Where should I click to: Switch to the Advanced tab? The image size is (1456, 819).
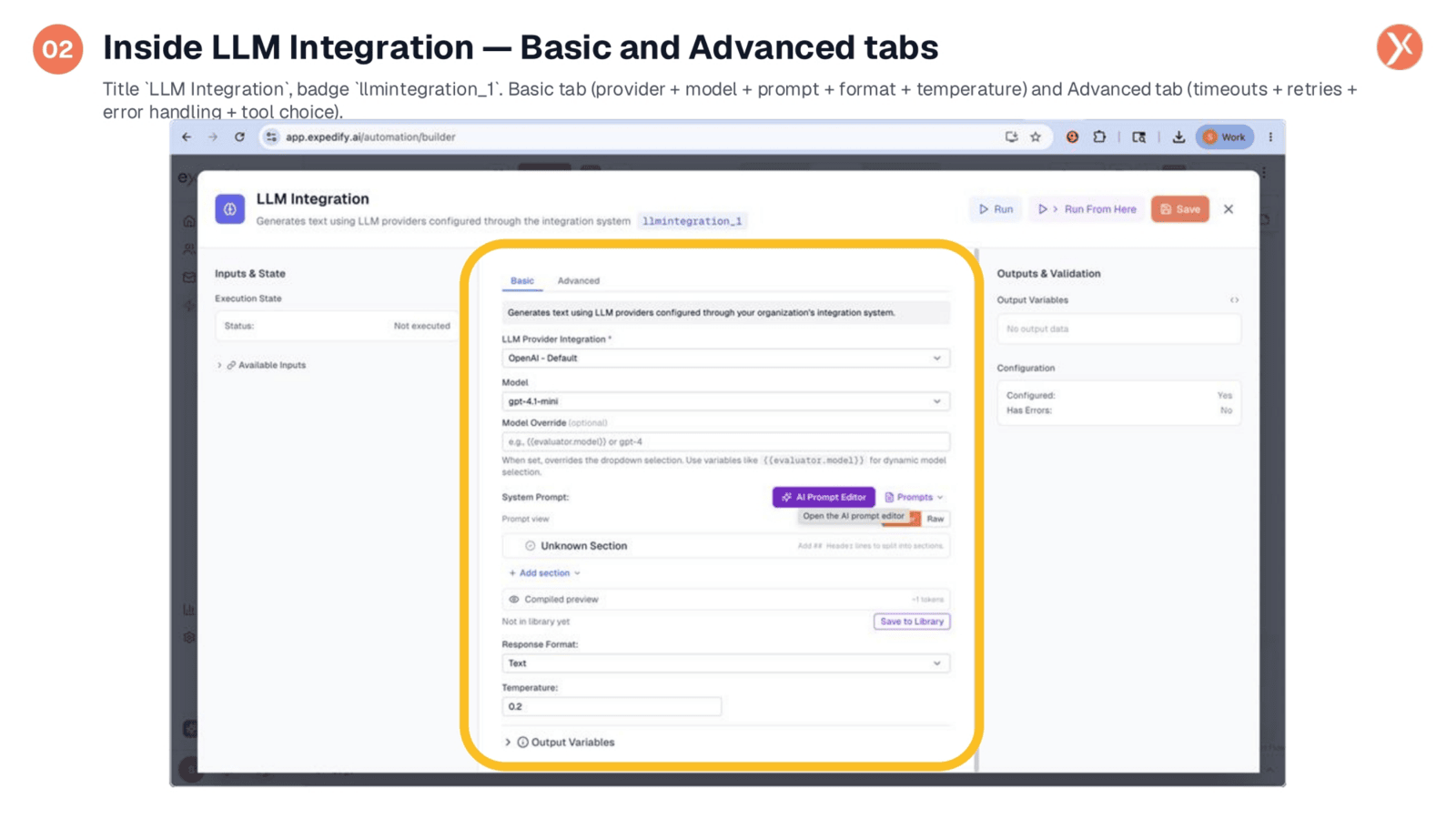pyautogui.click(x=579, y=281)
